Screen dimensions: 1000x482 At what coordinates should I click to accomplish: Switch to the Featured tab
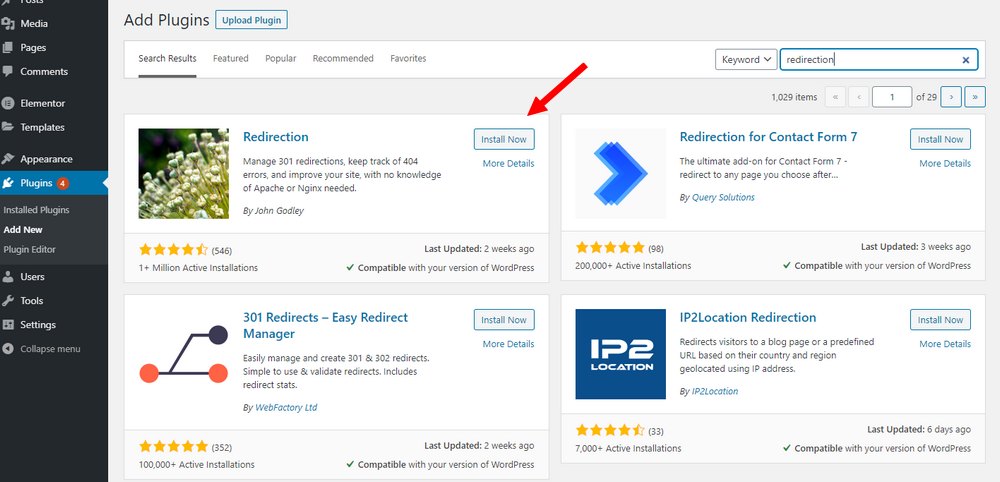click(231, 59)
